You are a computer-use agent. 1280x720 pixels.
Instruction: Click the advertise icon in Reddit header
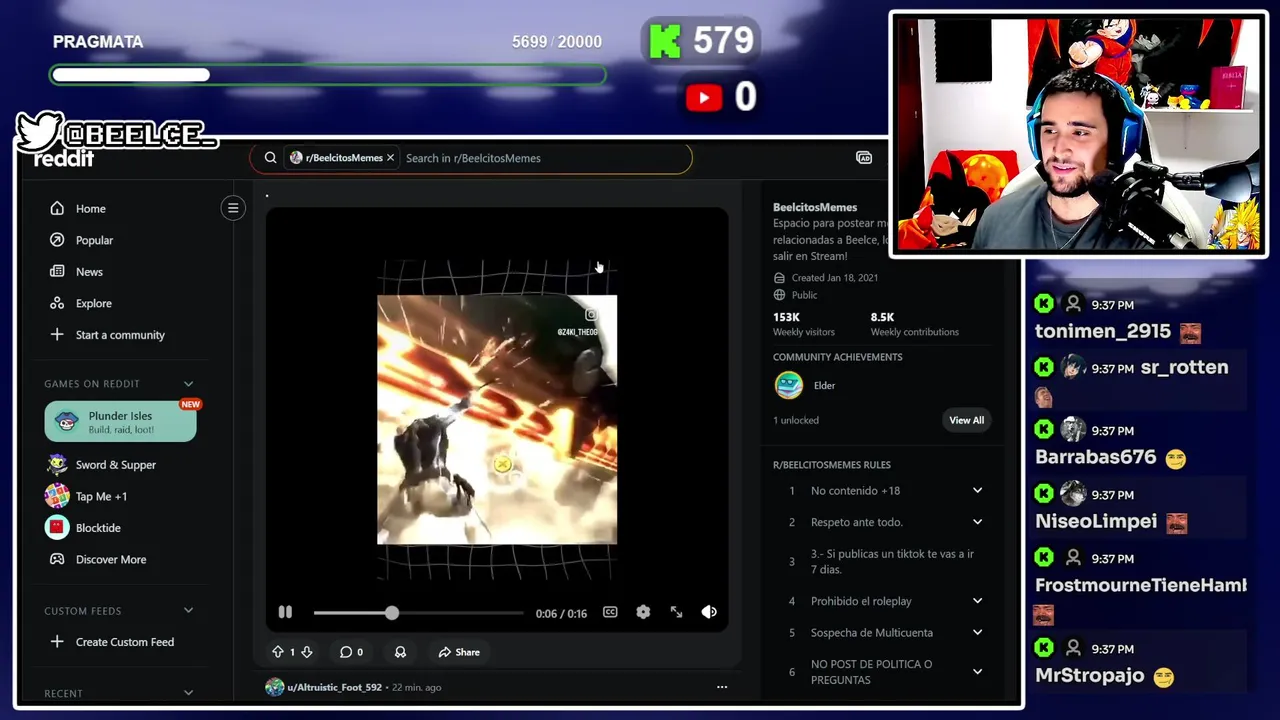[x=864, y=158]
